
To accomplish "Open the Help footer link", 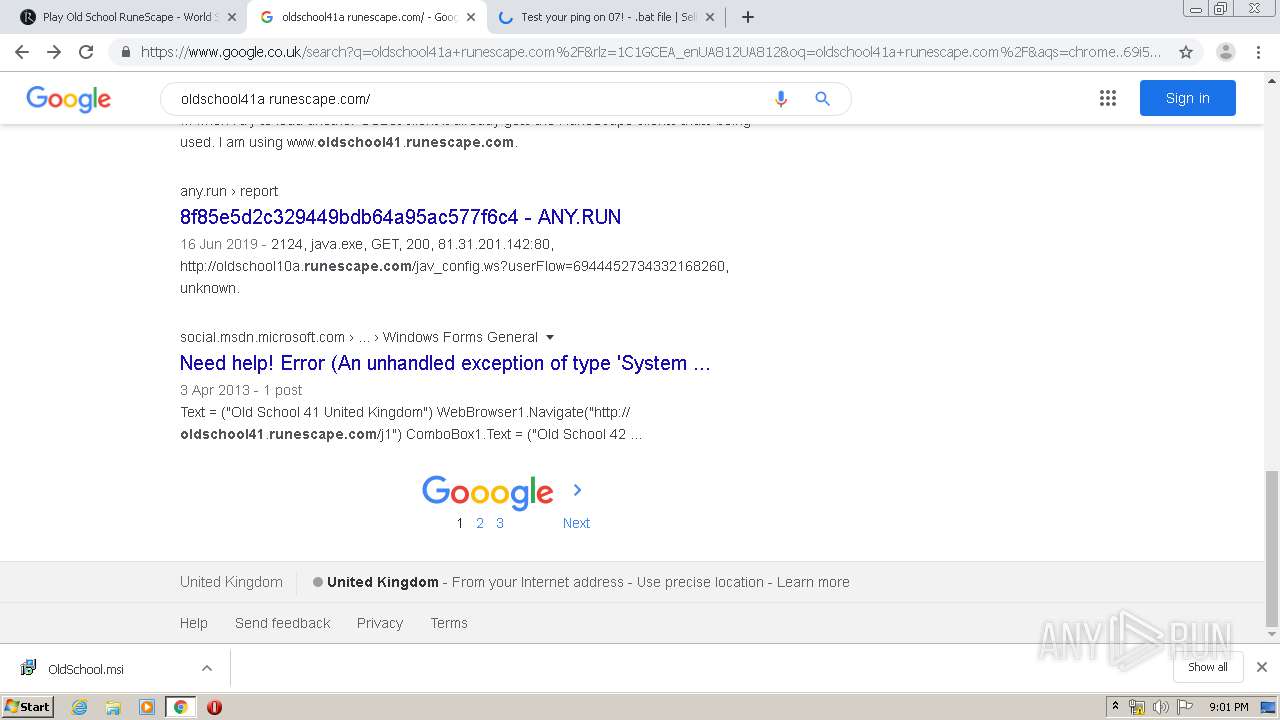I will pyautogui.click(x=194, y=623).
